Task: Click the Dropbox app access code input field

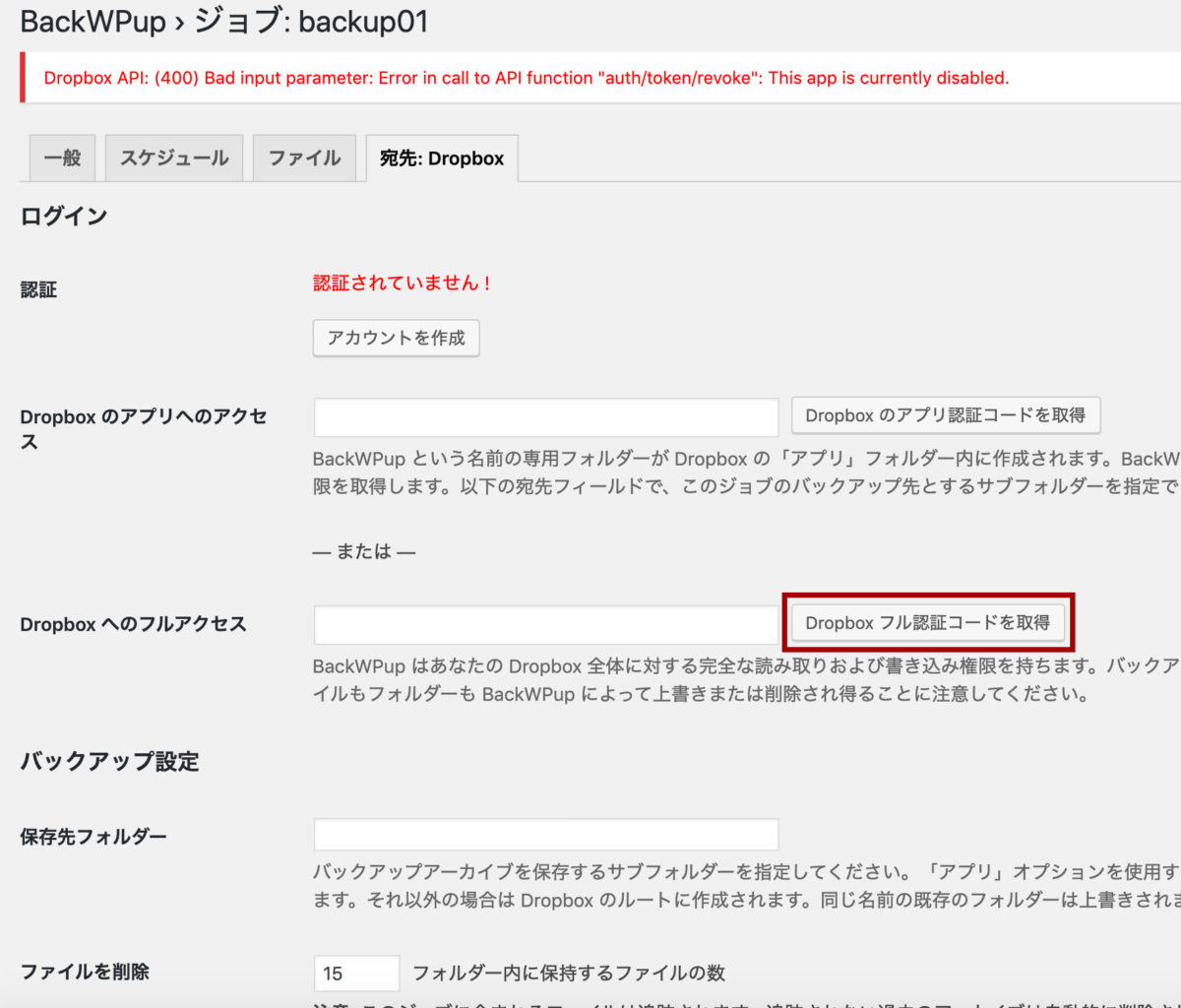Action: pos(544,417)
